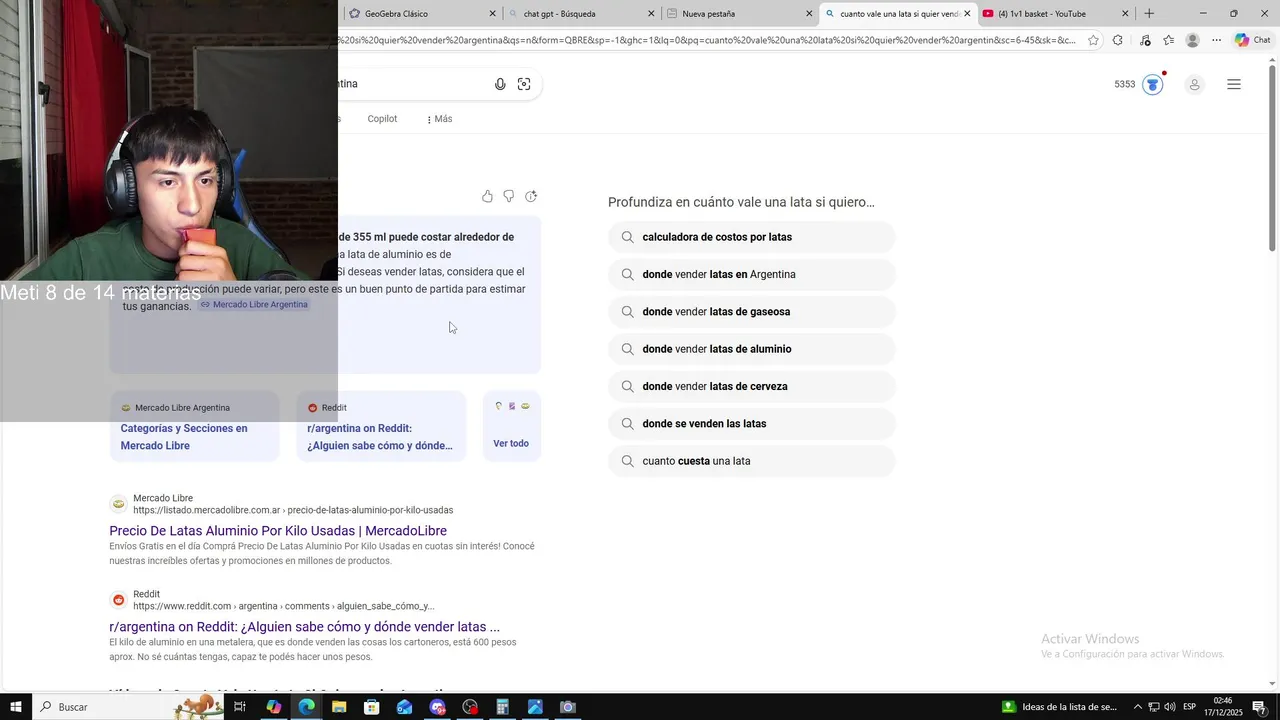1280x720 pixels.
Task: Open the camera app taskbar icon
Action: pos(567,707)
